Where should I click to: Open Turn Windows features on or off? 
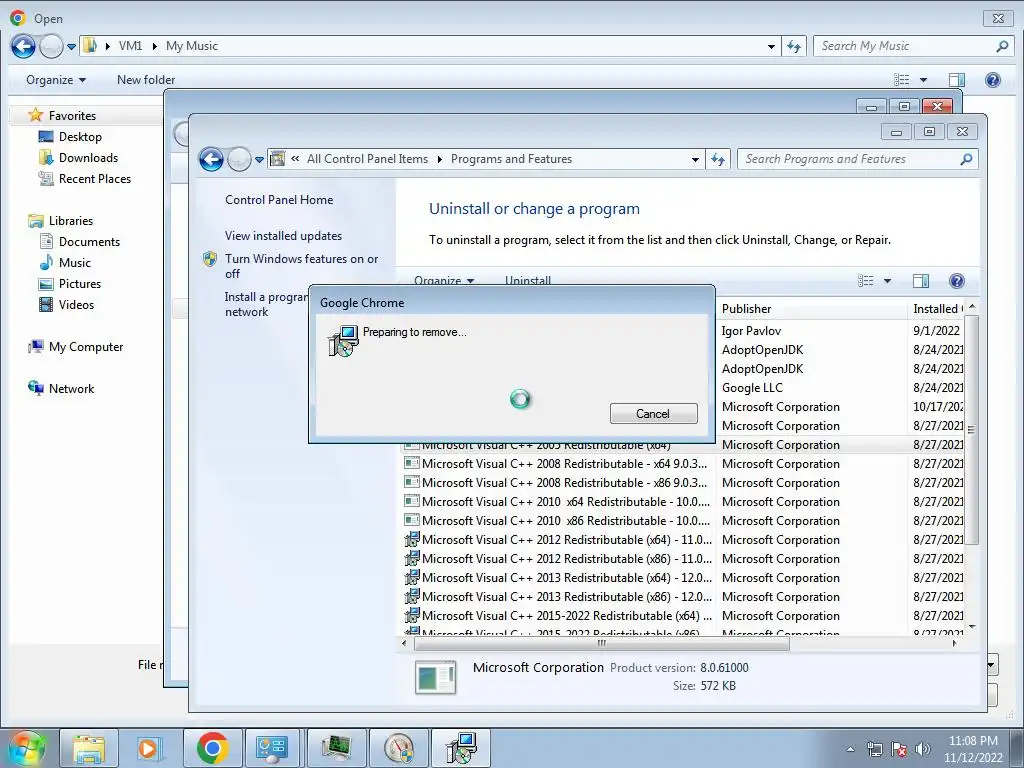[x=302, y=266]
